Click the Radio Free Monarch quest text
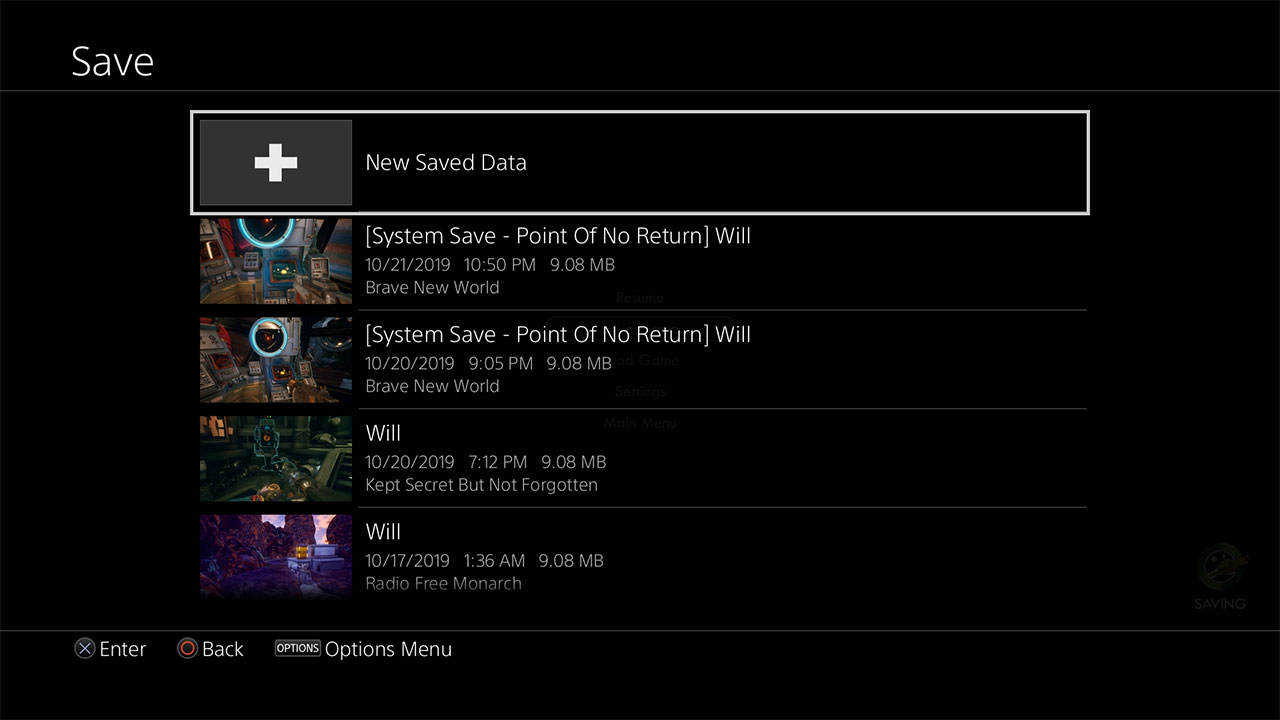The image size is (1280, 720). tap(443, 584)
